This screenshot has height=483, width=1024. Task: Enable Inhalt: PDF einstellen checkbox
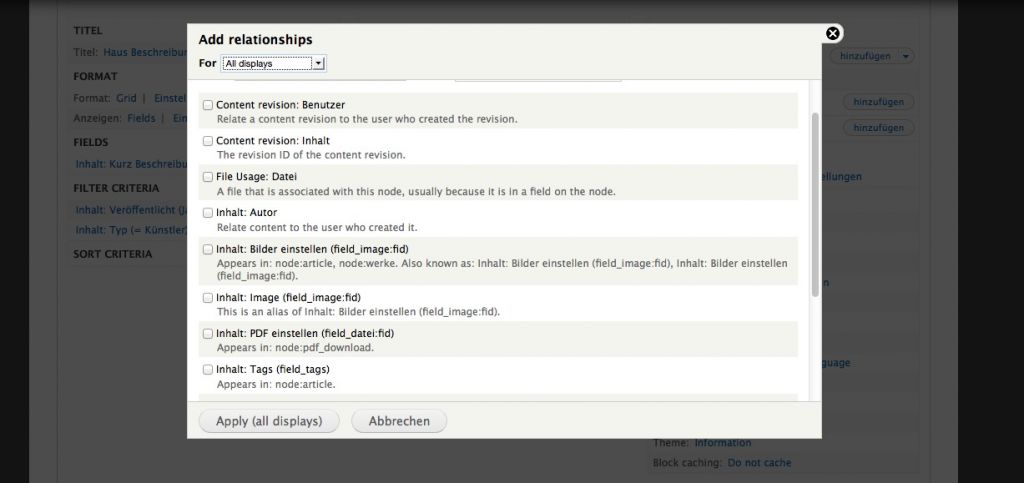click(x=208, y=333)
